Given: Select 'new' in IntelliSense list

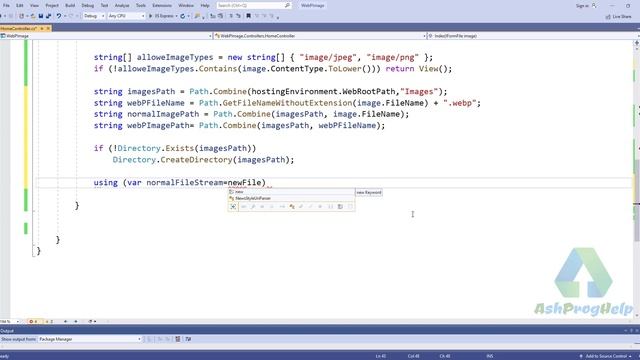Looking at the screenshot, I should 291,192.
